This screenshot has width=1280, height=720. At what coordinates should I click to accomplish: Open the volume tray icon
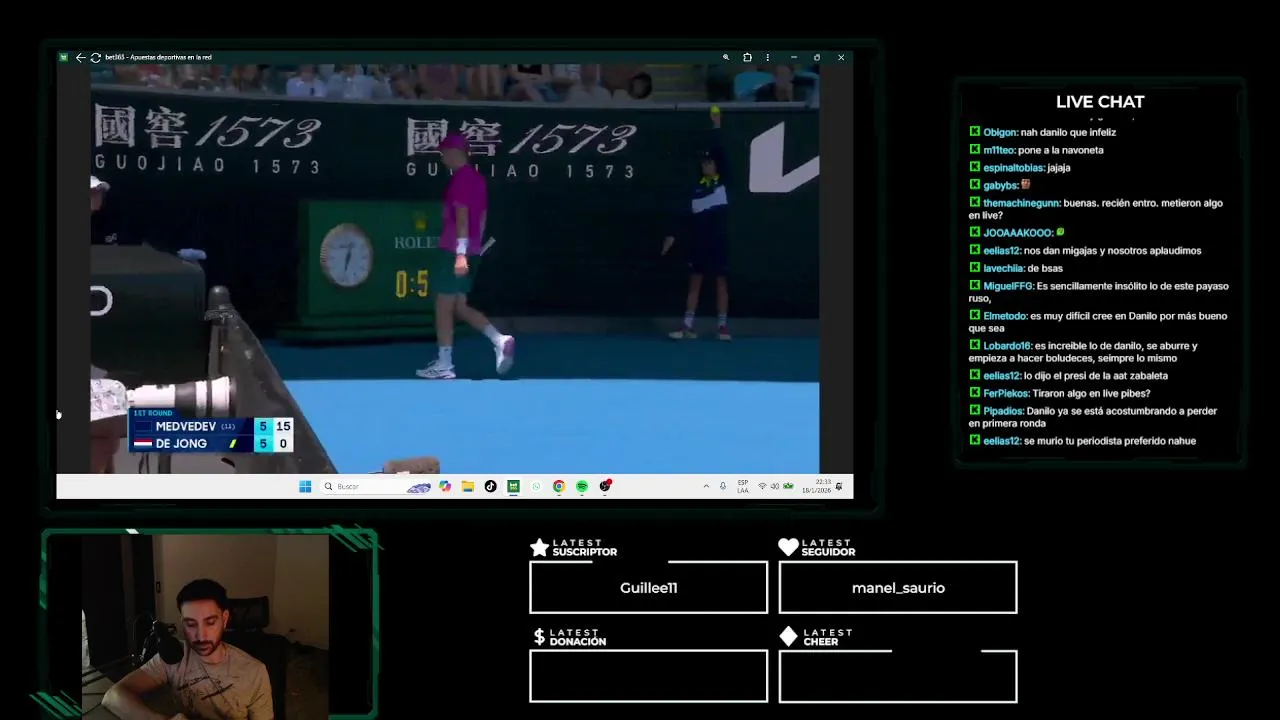coord(775,486)
